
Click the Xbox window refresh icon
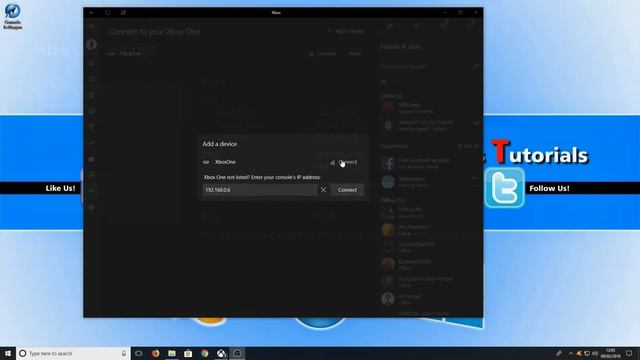[107, 13]
